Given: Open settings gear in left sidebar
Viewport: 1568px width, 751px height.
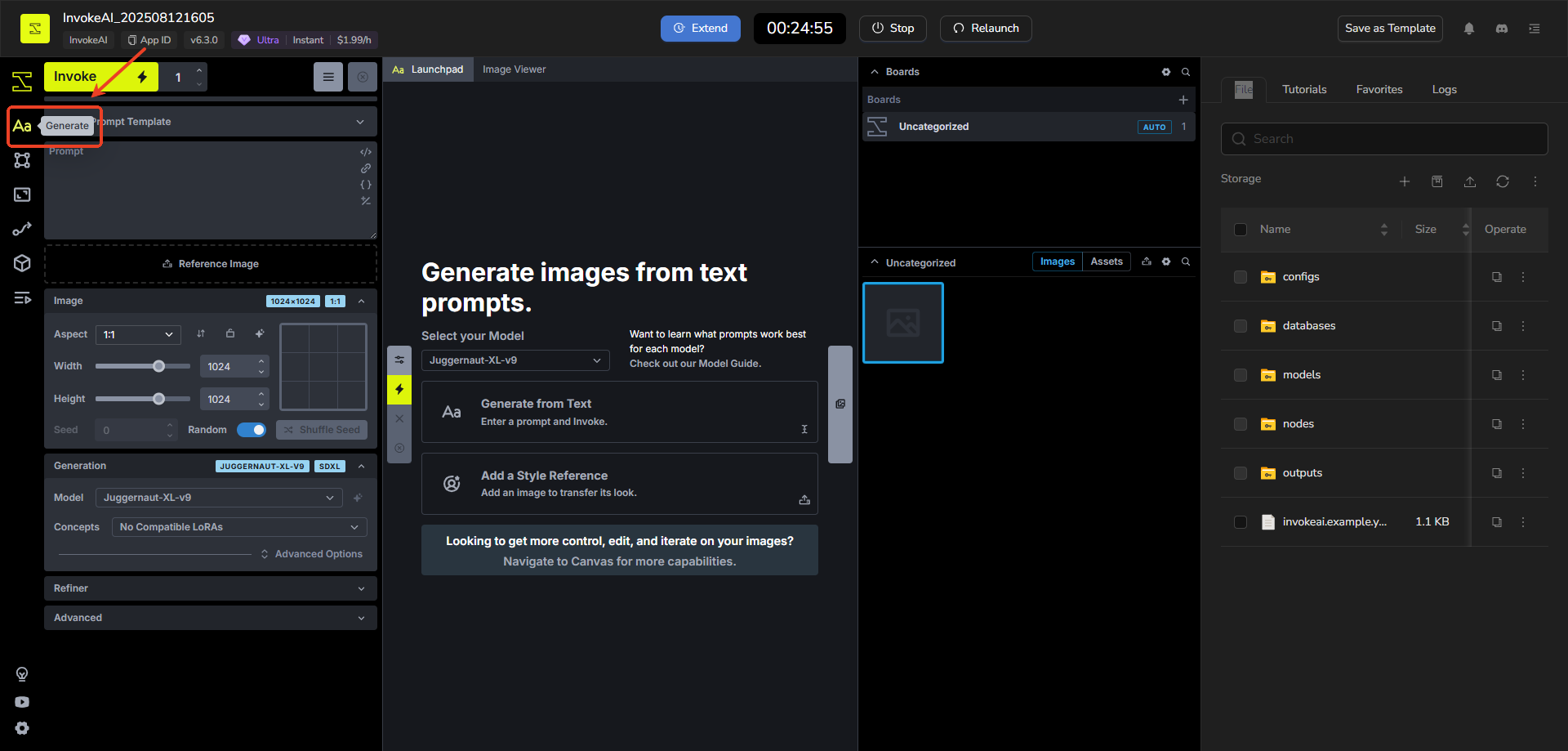Looking at the screenshot, I should coord(22,728).
